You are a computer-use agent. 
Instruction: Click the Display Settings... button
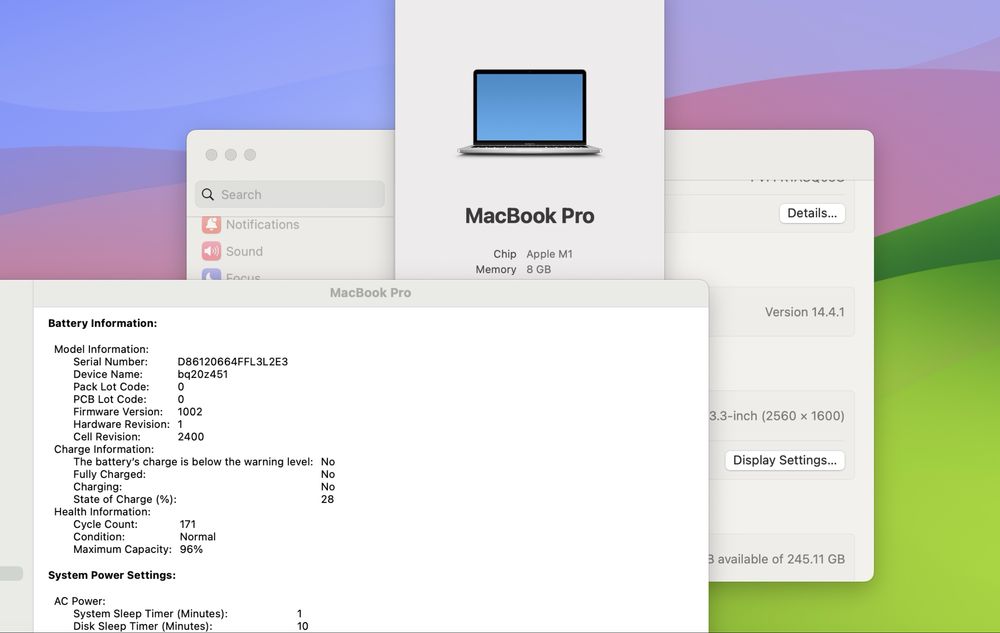tap(784, 460)
